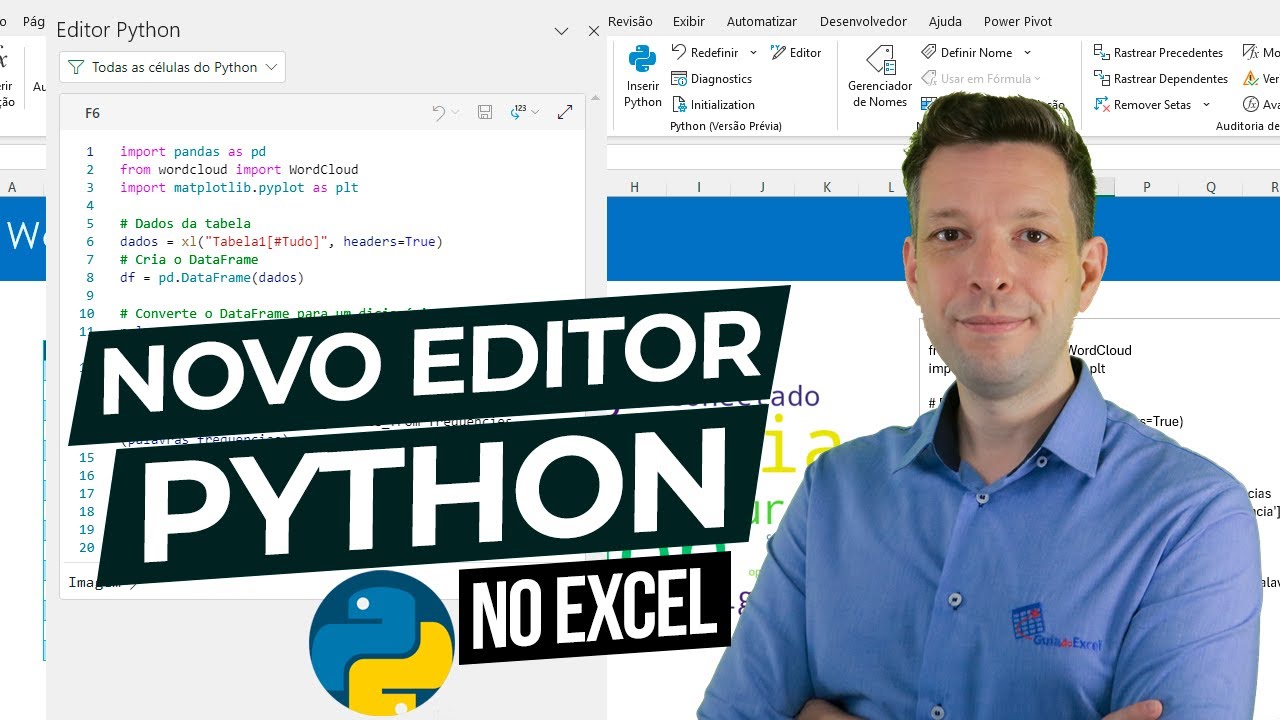Image resolution: width=1280 pixels, height=720 pixels.
Task: Select column P header
Action: coord(1147,187)
